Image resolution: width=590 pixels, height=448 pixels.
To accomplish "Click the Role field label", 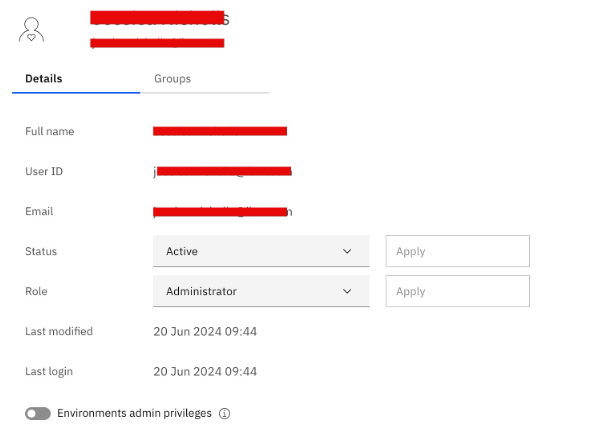I will point(36,292).
